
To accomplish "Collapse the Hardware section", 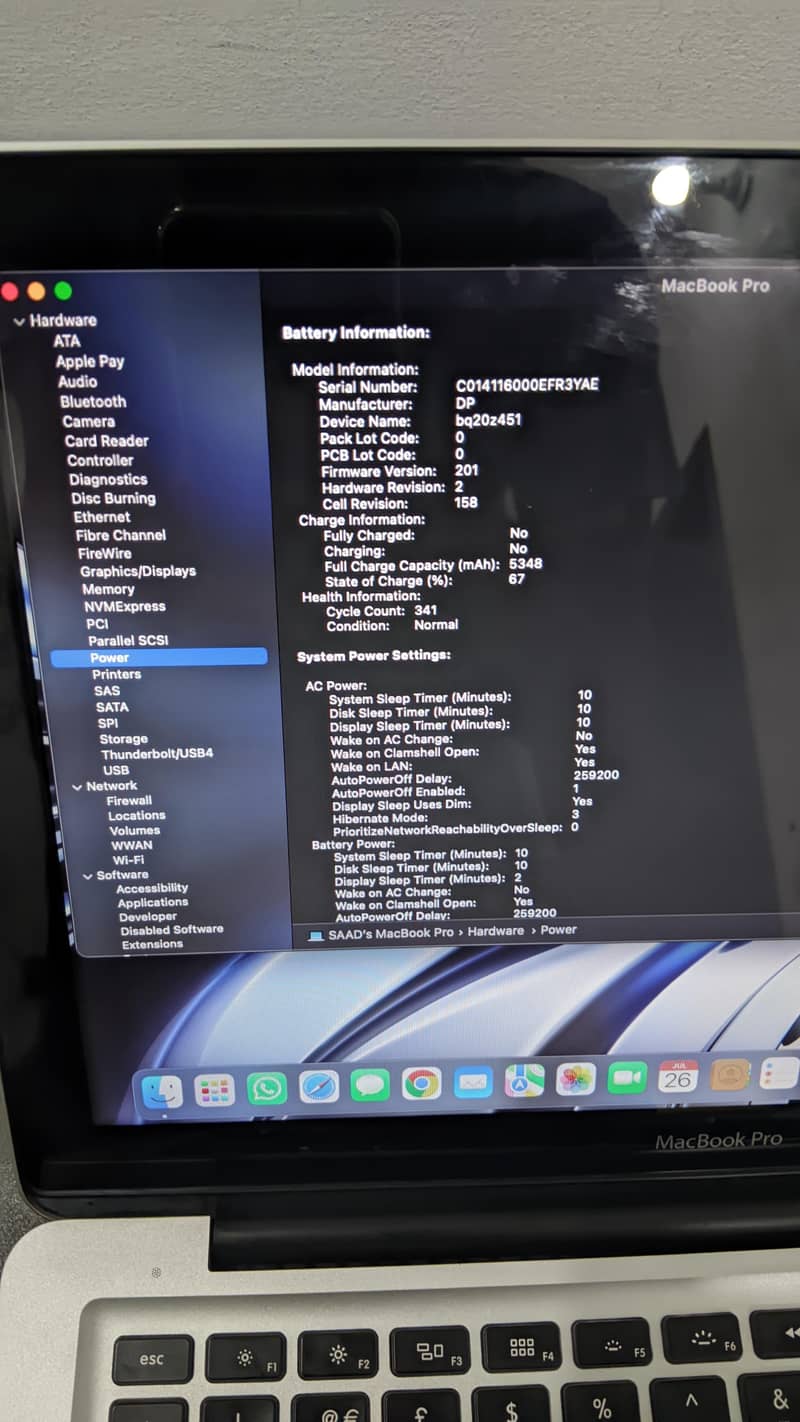I will click(x=19, y=322).
